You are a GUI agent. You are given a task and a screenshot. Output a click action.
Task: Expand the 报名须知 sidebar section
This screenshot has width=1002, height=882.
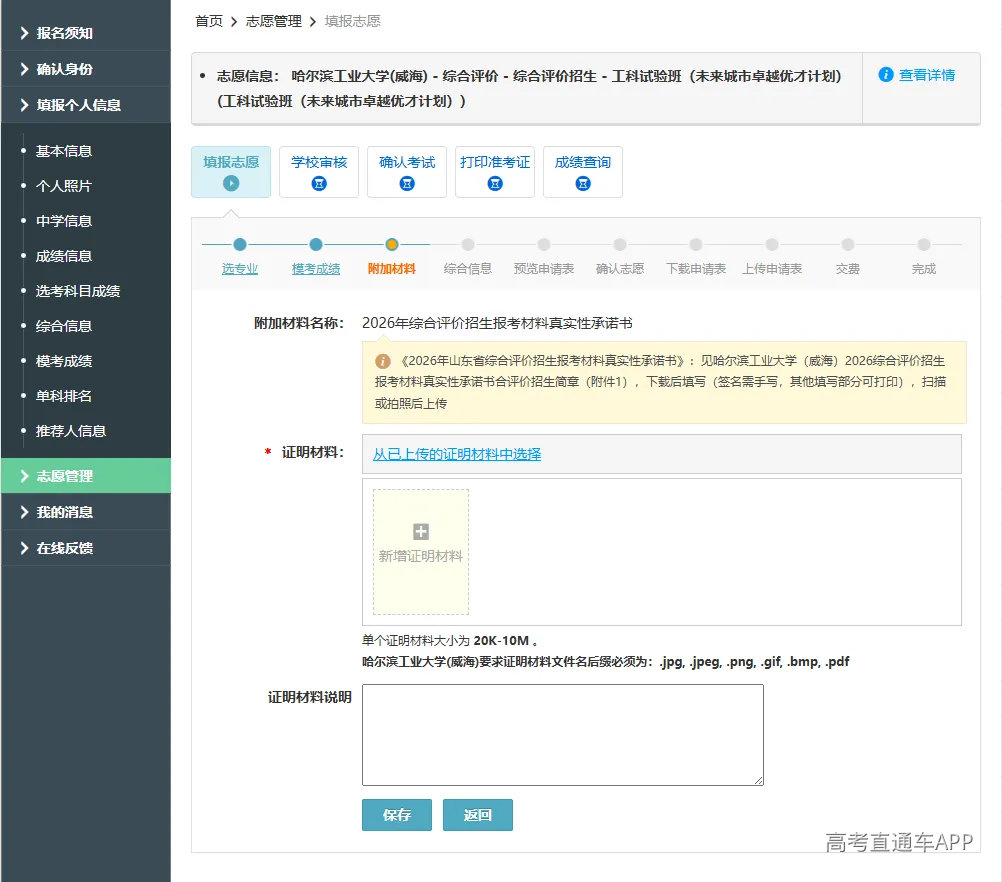point(86,33)
